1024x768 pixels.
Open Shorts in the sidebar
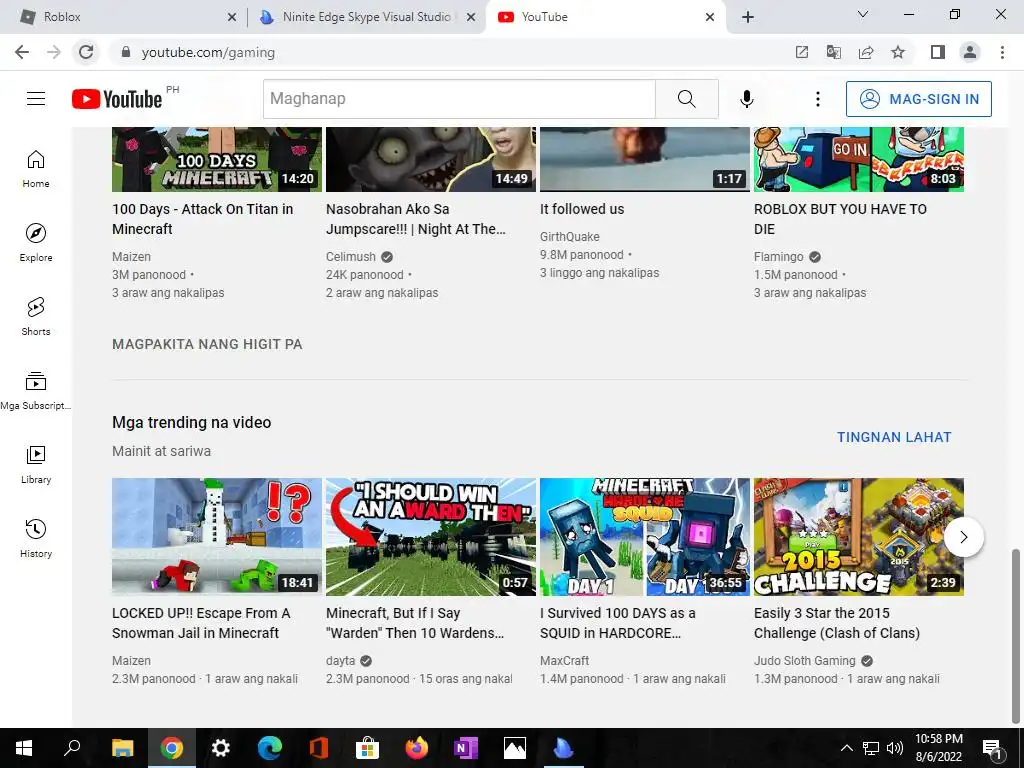(36, 316)
